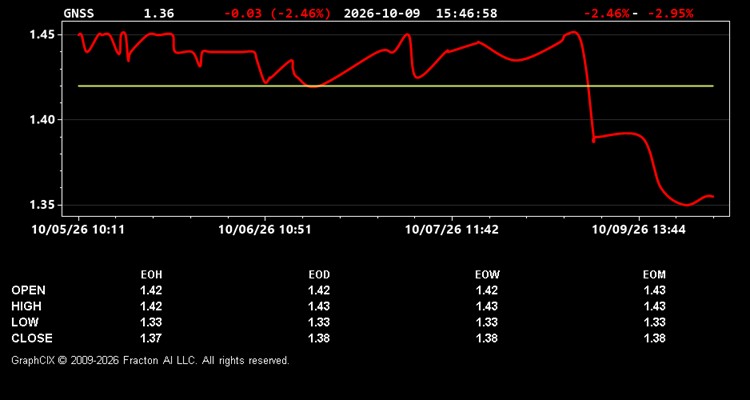Click the EOW column header
750x400 pixels.
click(x=487, y=275)
